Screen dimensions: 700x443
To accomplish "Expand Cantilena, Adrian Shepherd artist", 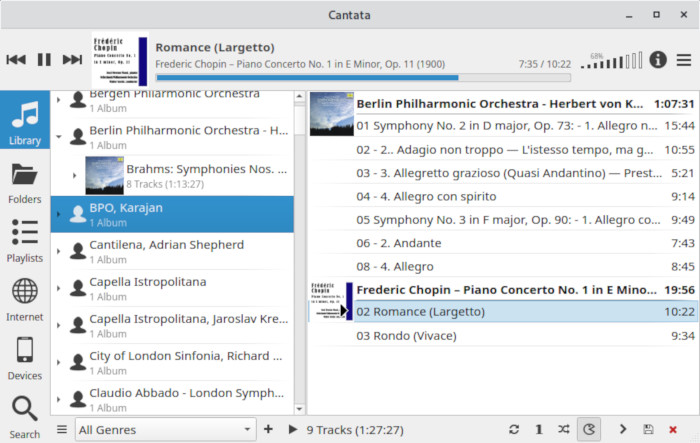I will tap(58, 251).
